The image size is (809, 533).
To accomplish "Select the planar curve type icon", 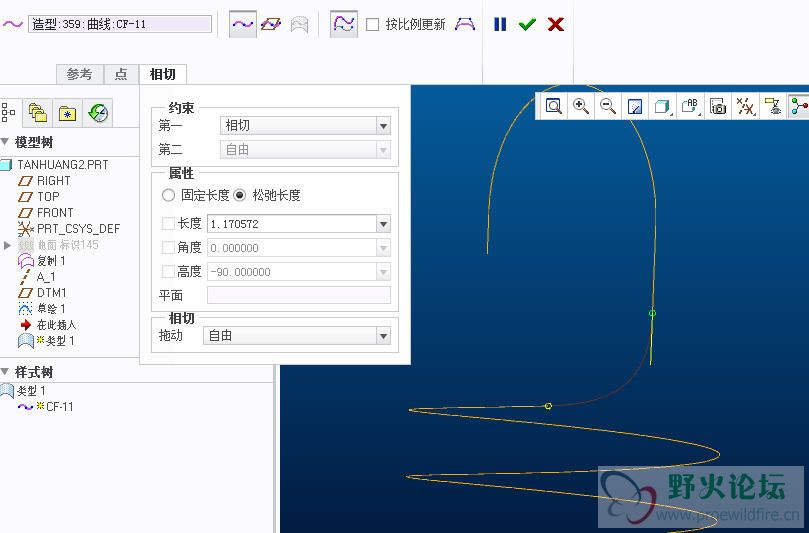I will click(x=271, y=24).
